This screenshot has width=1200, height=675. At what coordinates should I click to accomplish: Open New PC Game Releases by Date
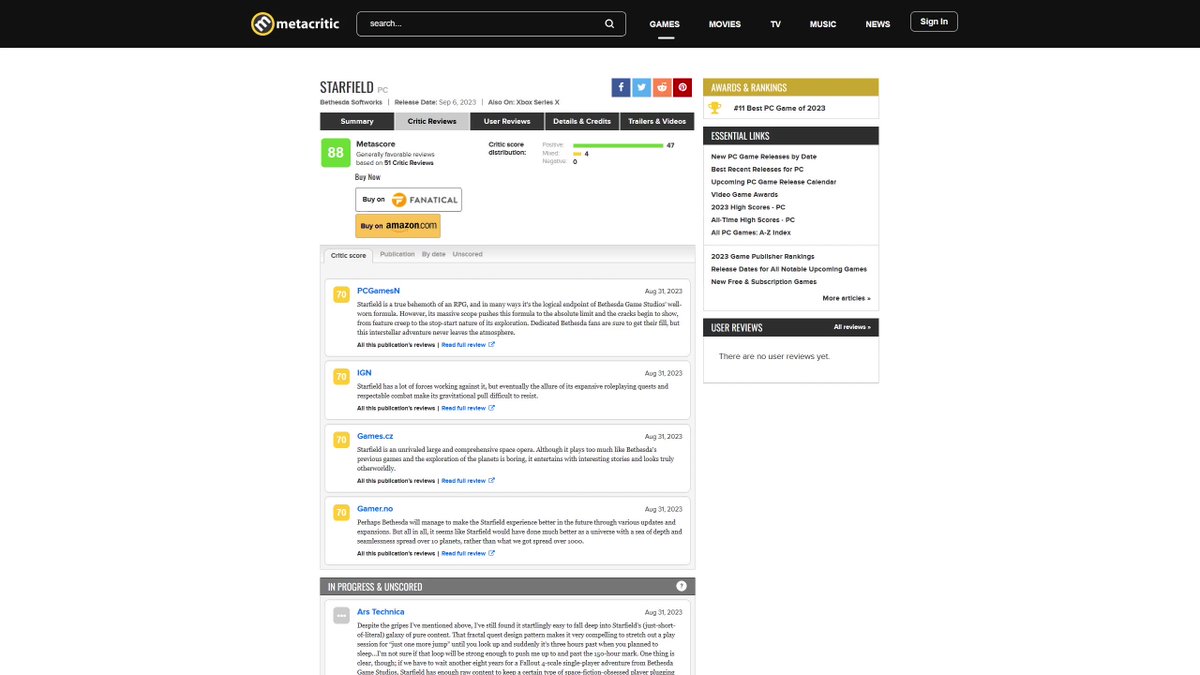(764, 157)
